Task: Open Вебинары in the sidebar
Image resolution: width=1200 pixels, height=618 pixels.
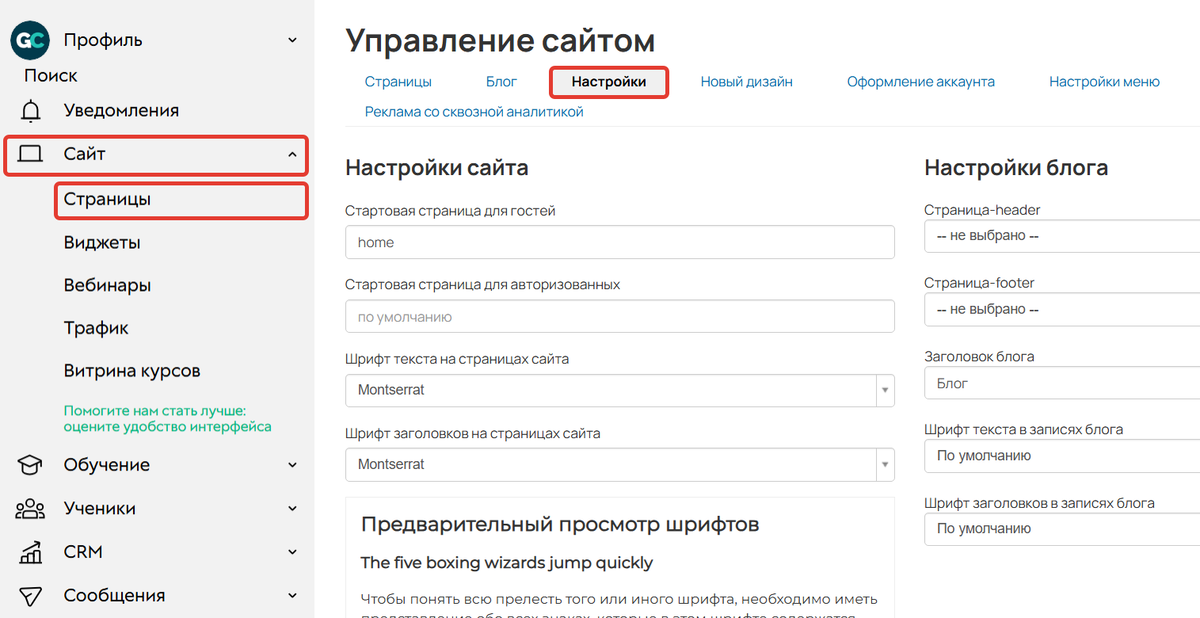Action: (x=108, y=285)
